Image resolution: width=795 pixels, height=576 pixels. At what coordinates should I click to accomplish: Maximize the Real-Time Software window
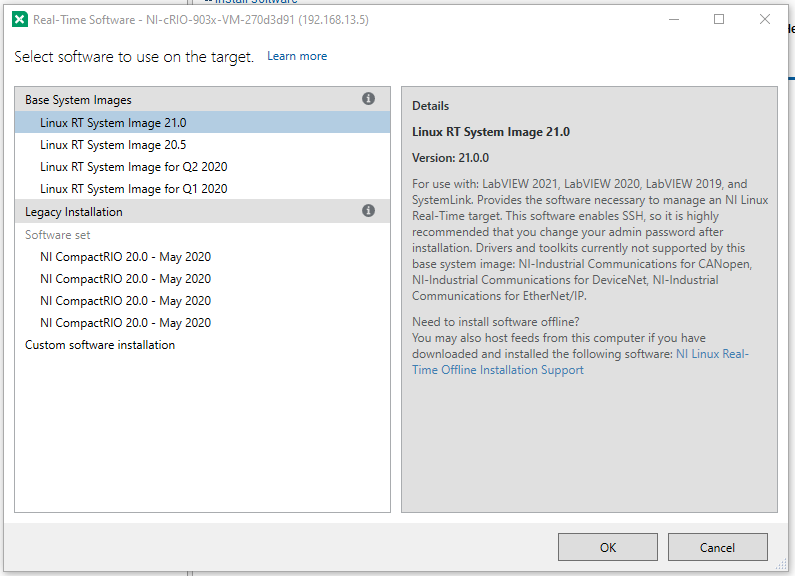pos(719,19)
